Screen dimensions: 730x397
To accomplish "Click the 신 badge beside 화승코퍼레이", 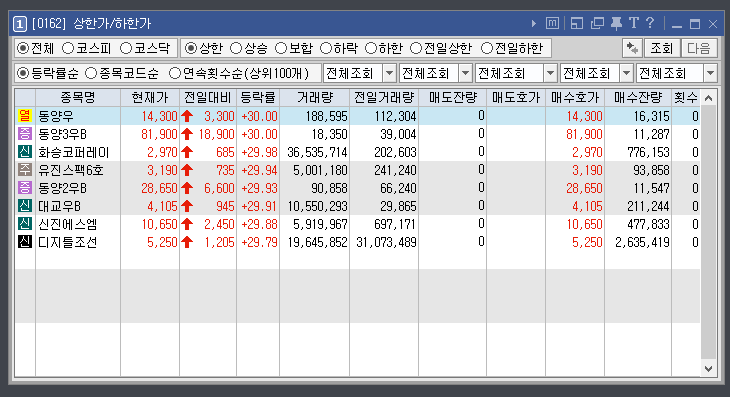I will click(25, 152).
